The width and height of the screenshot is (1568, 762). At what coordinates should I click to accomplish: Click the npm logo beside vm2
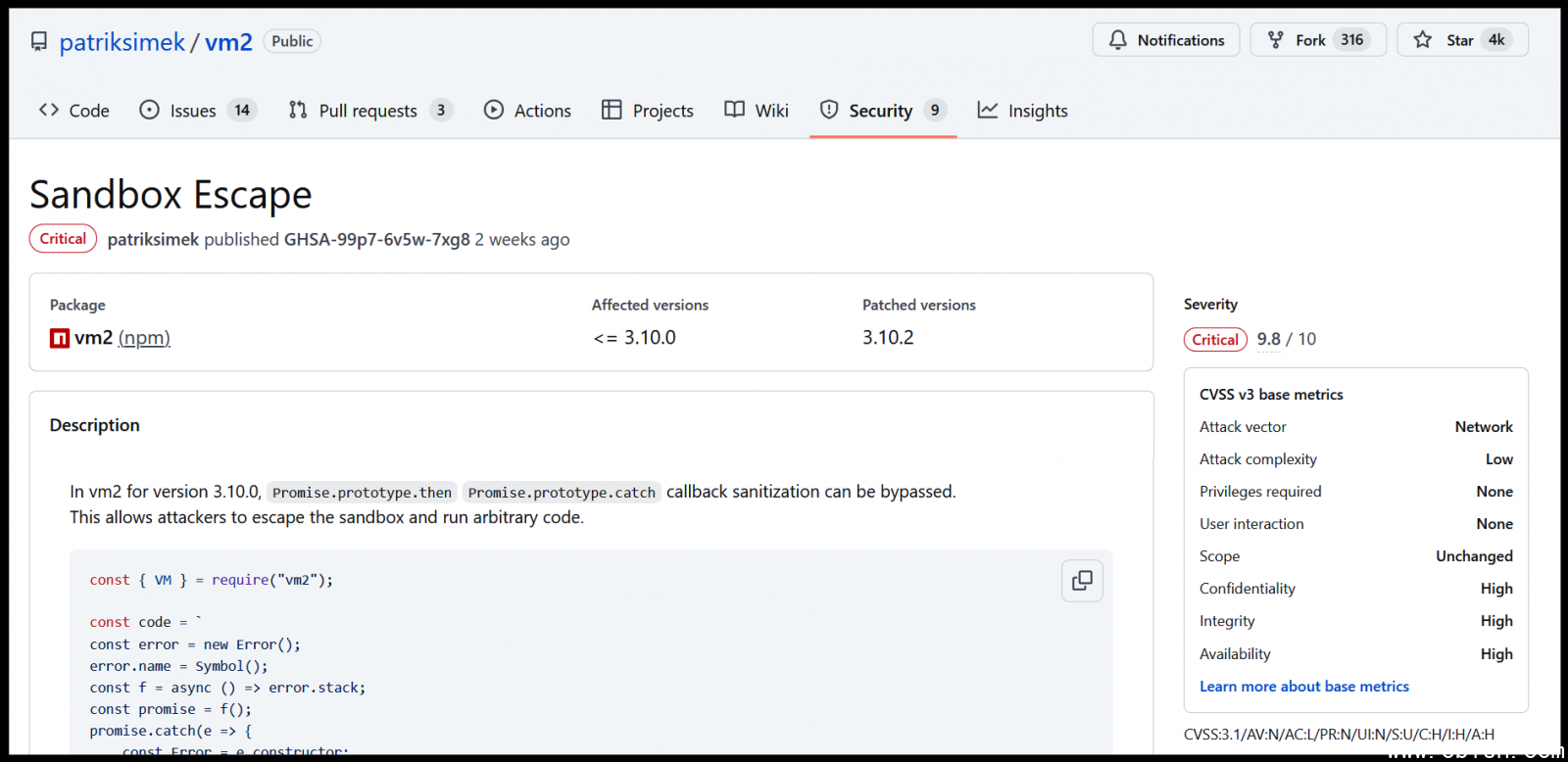60,338
